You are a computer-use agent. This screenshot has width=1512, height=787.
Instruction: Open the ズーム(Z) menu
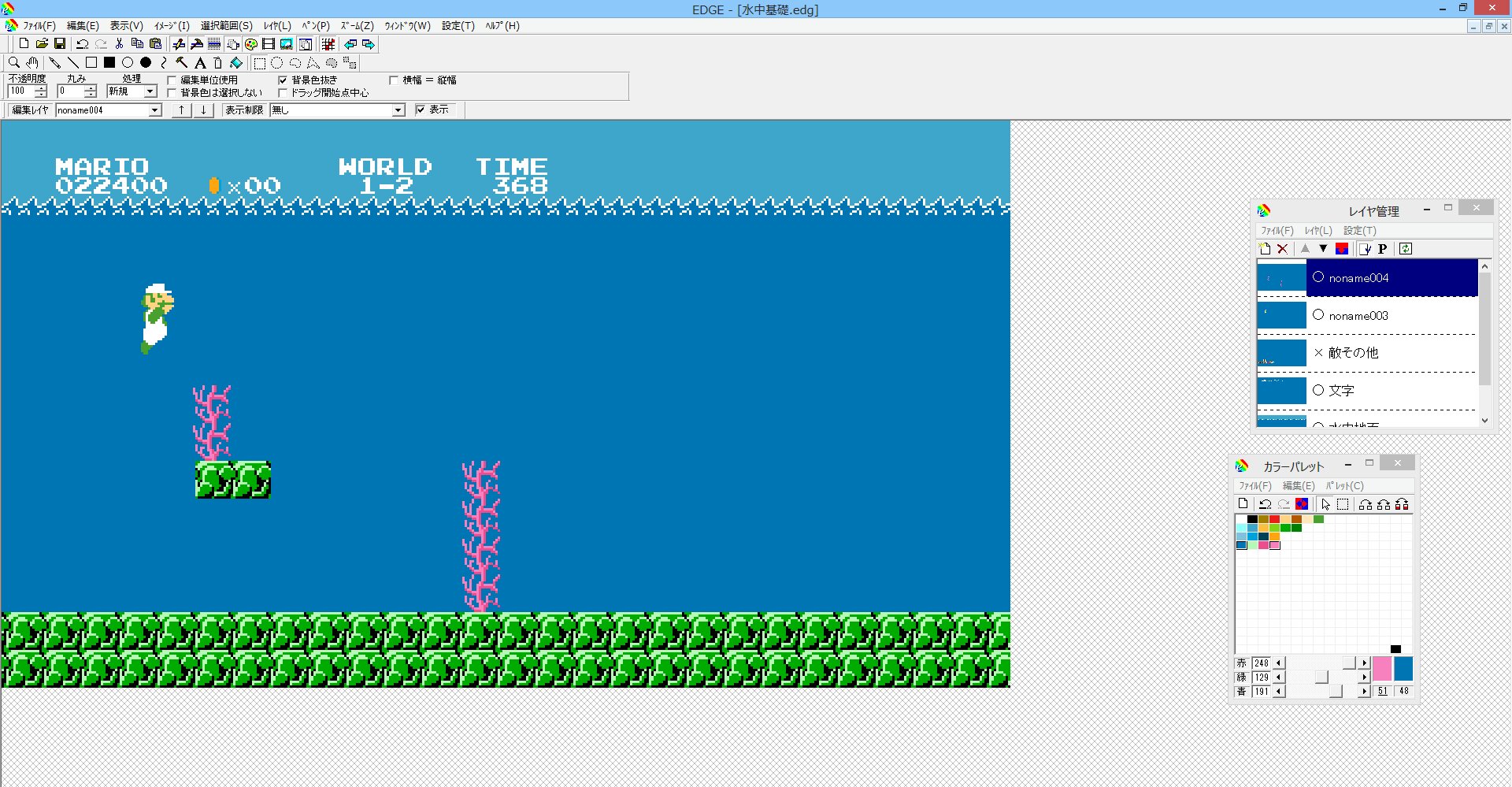357,26
